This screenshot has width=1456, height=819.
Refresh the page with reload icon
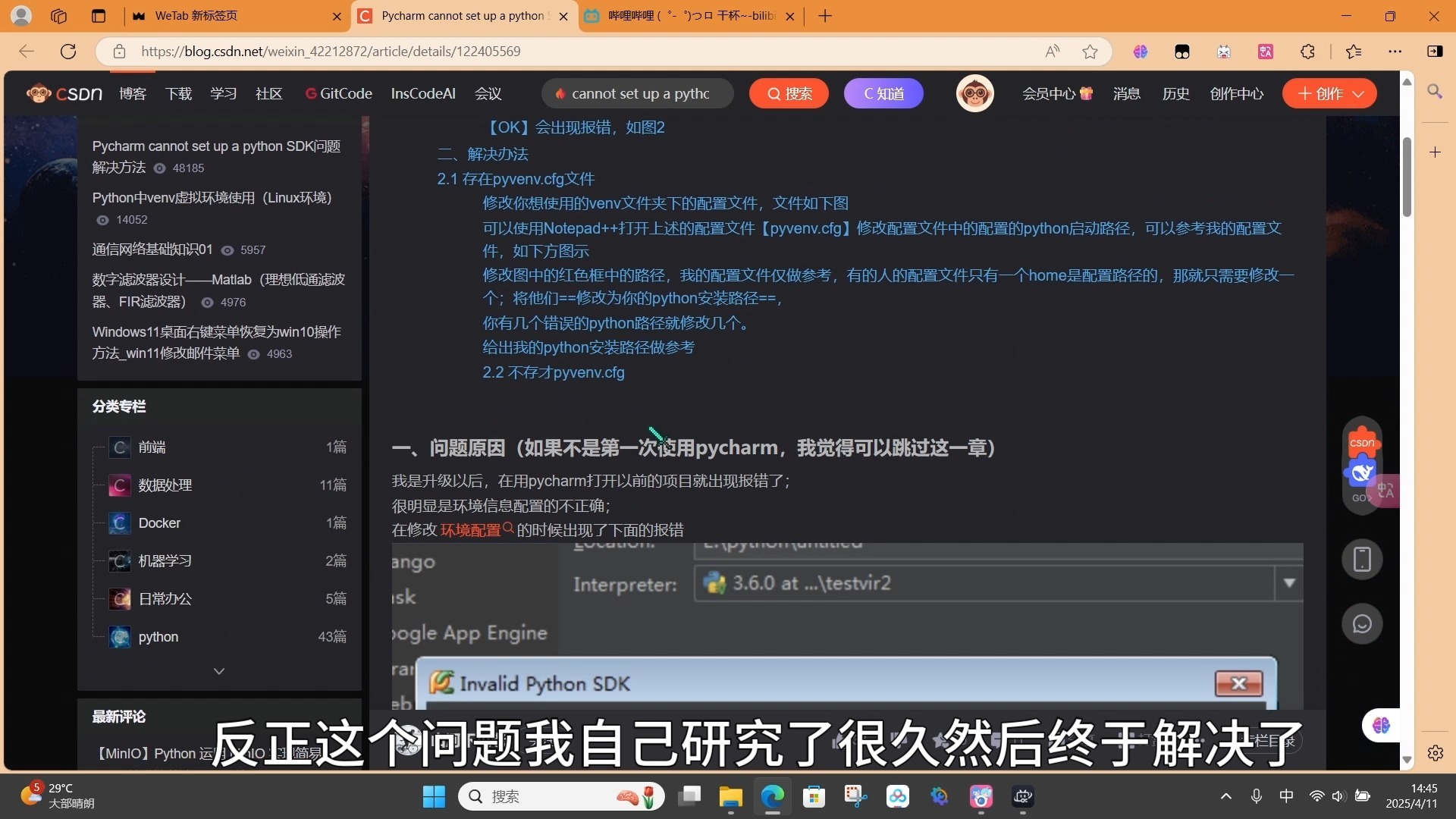pos(68,52)
